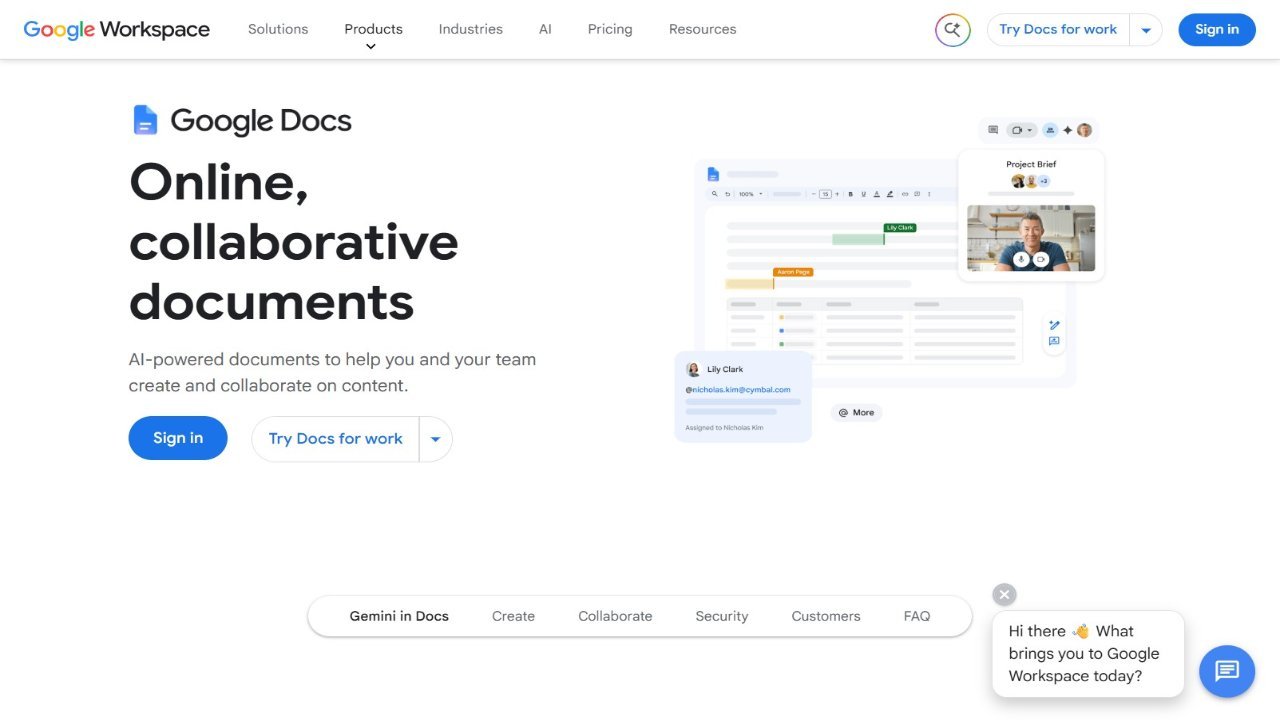Click the camera icon on the video tile

1040,259
